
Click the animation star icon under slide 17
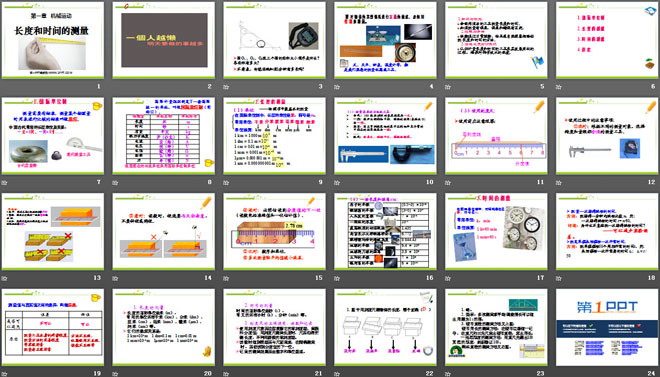(448, 278)
